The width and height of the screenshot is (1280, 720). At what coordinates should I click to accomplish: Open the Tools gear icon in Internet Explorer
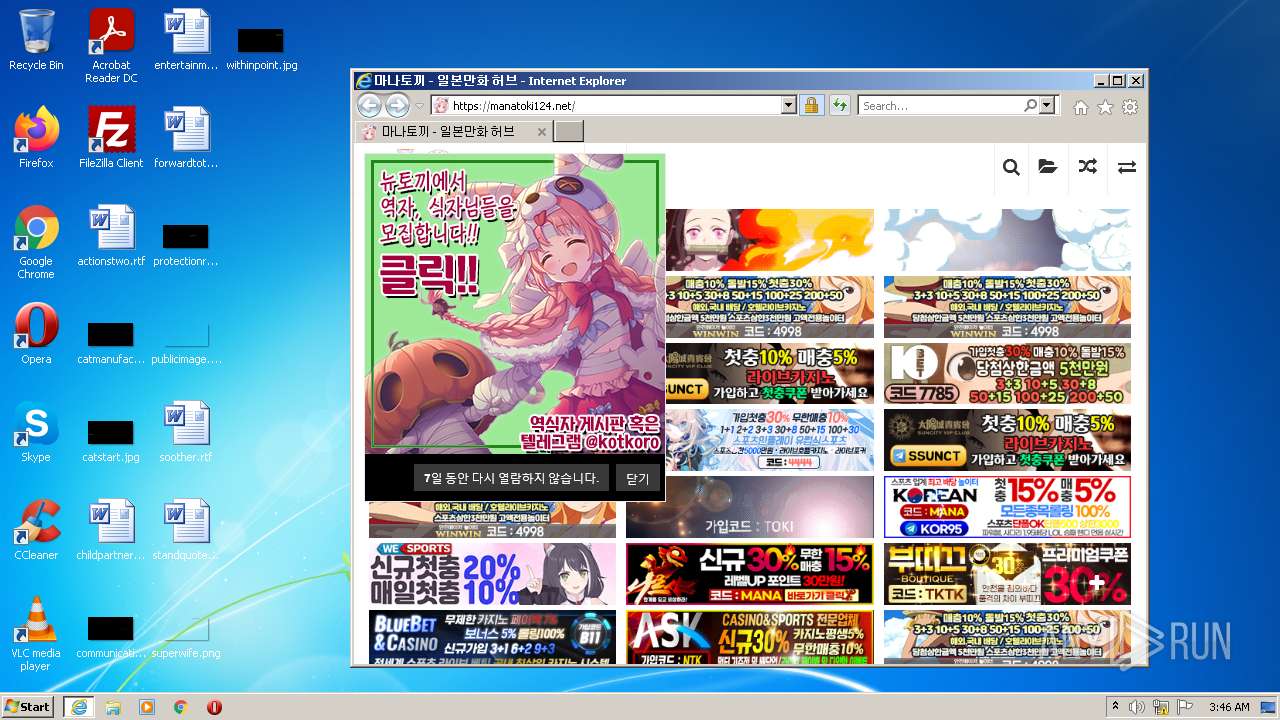click(1130, 107)
